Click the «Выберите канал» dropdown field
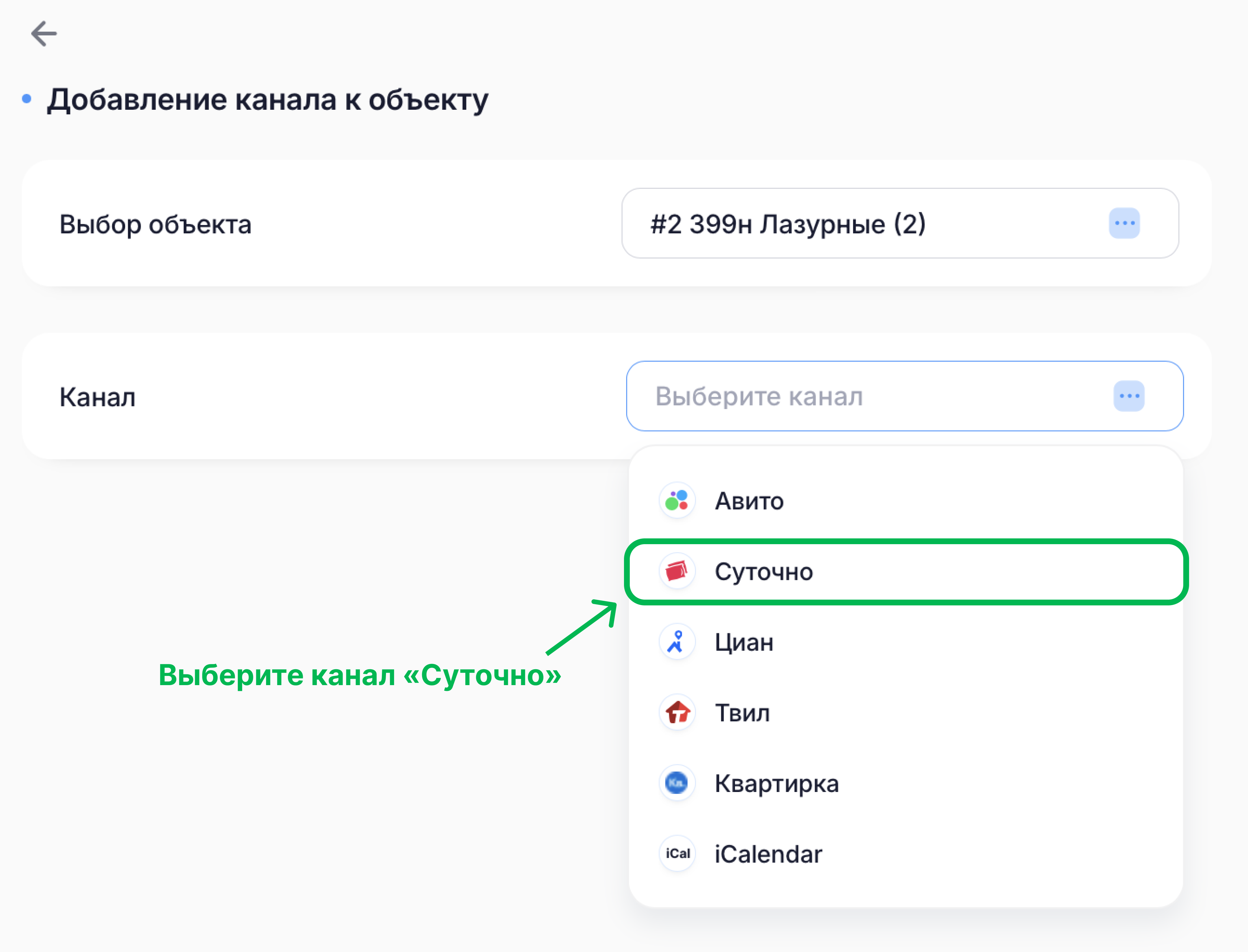 click(850, 396)
